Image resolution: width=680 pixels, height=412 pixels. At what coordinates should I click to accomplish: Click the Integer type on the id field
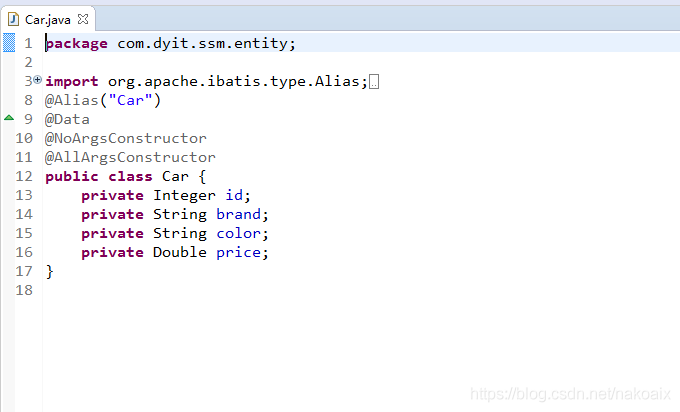pos(184,195)
